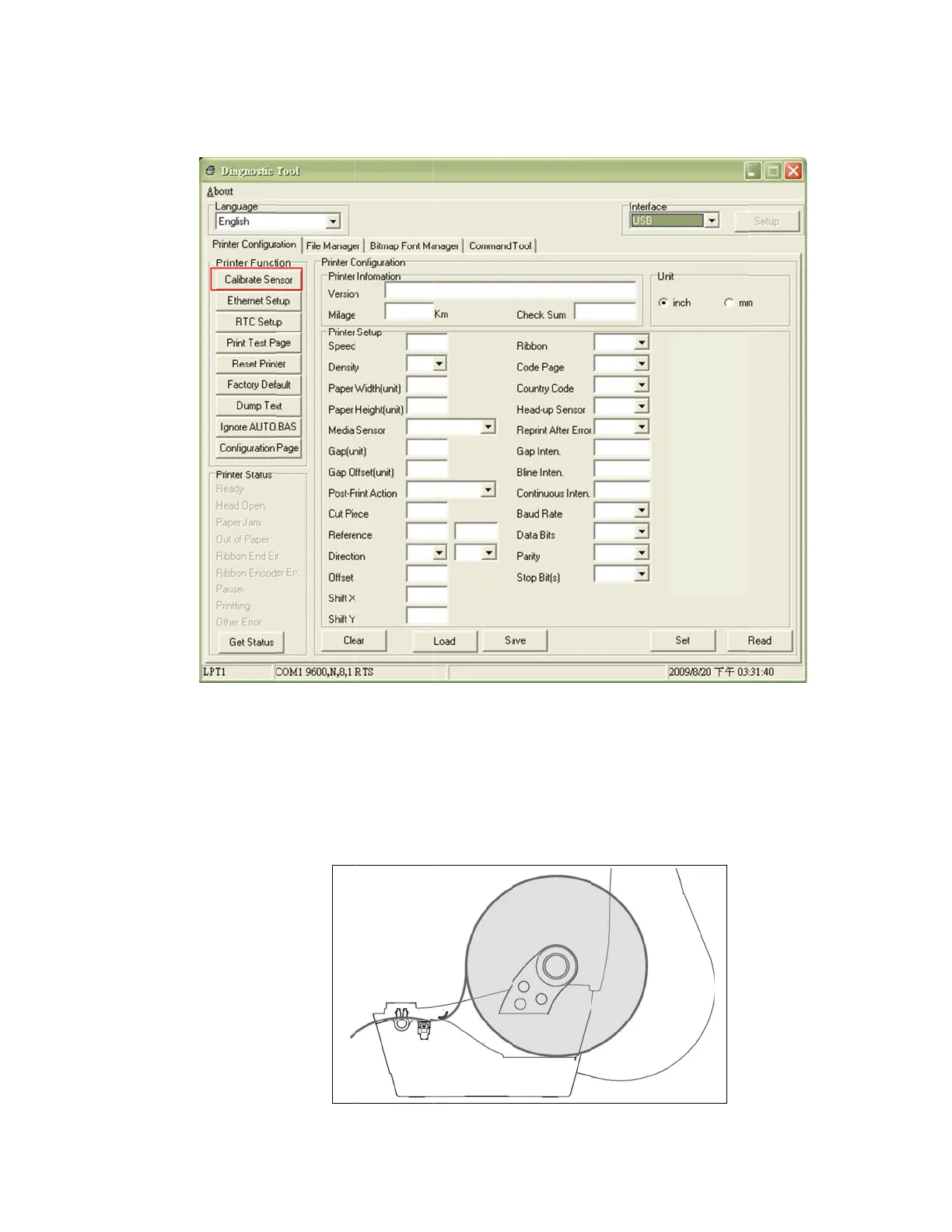Click the COM1 9600,N,8,1 RTS status text
Image resolution: width=952 pixels, height=1232 pixels.
(x=324, y=672)
